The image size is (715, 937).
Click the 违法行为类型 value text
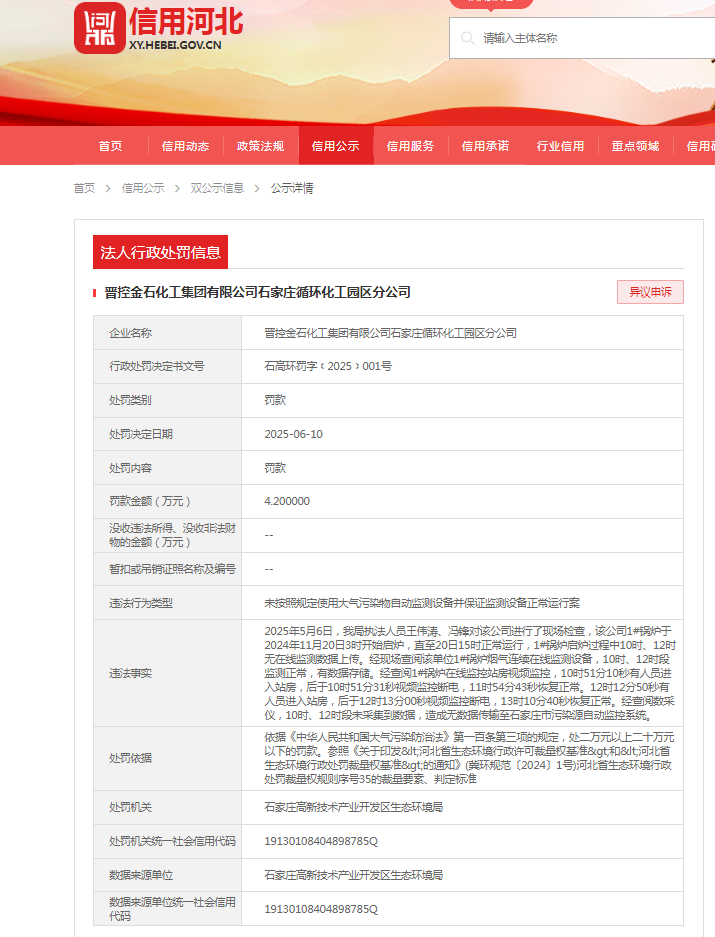[x=422, y=603]
